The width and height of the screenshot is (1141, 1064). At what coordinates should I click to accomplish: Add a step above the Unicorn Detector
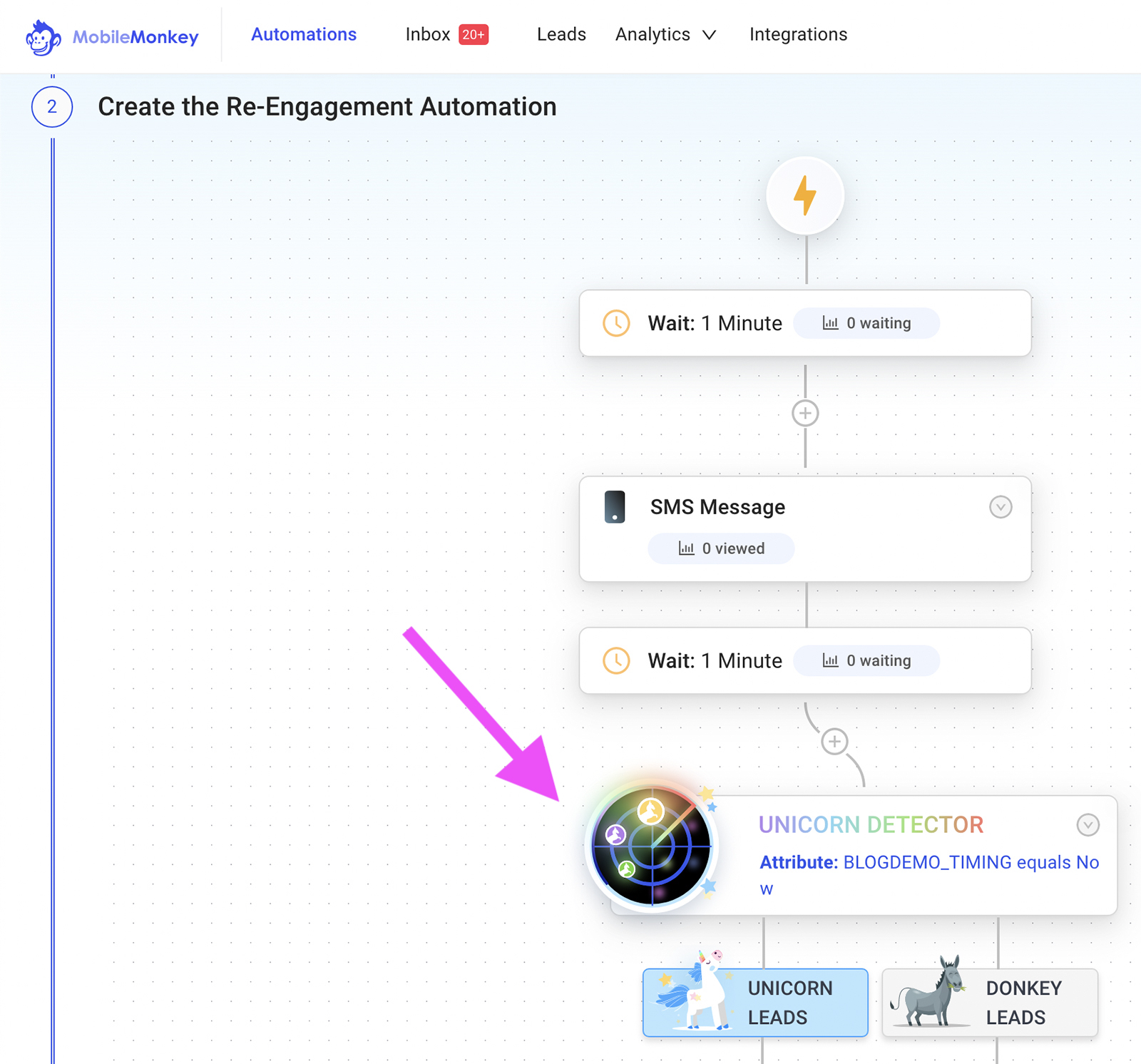(834, 742)
